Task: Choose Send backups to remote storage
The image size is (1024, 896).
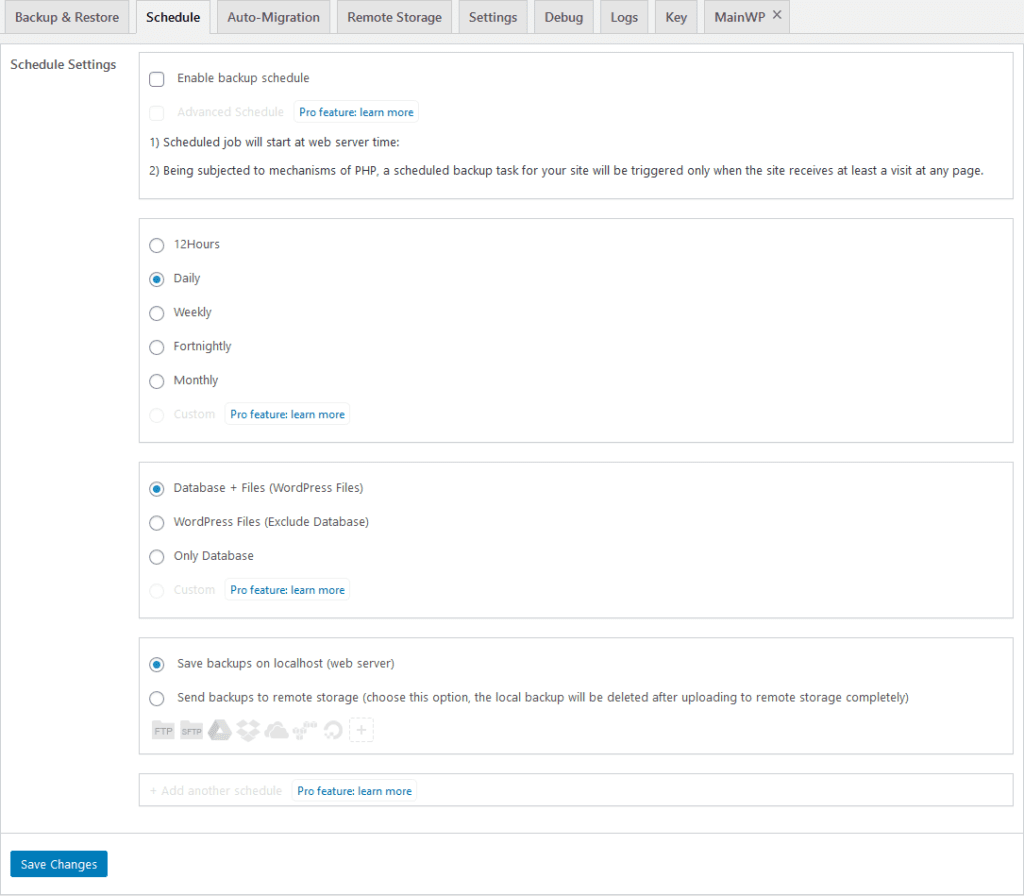Action: click(x=156, y=698)
